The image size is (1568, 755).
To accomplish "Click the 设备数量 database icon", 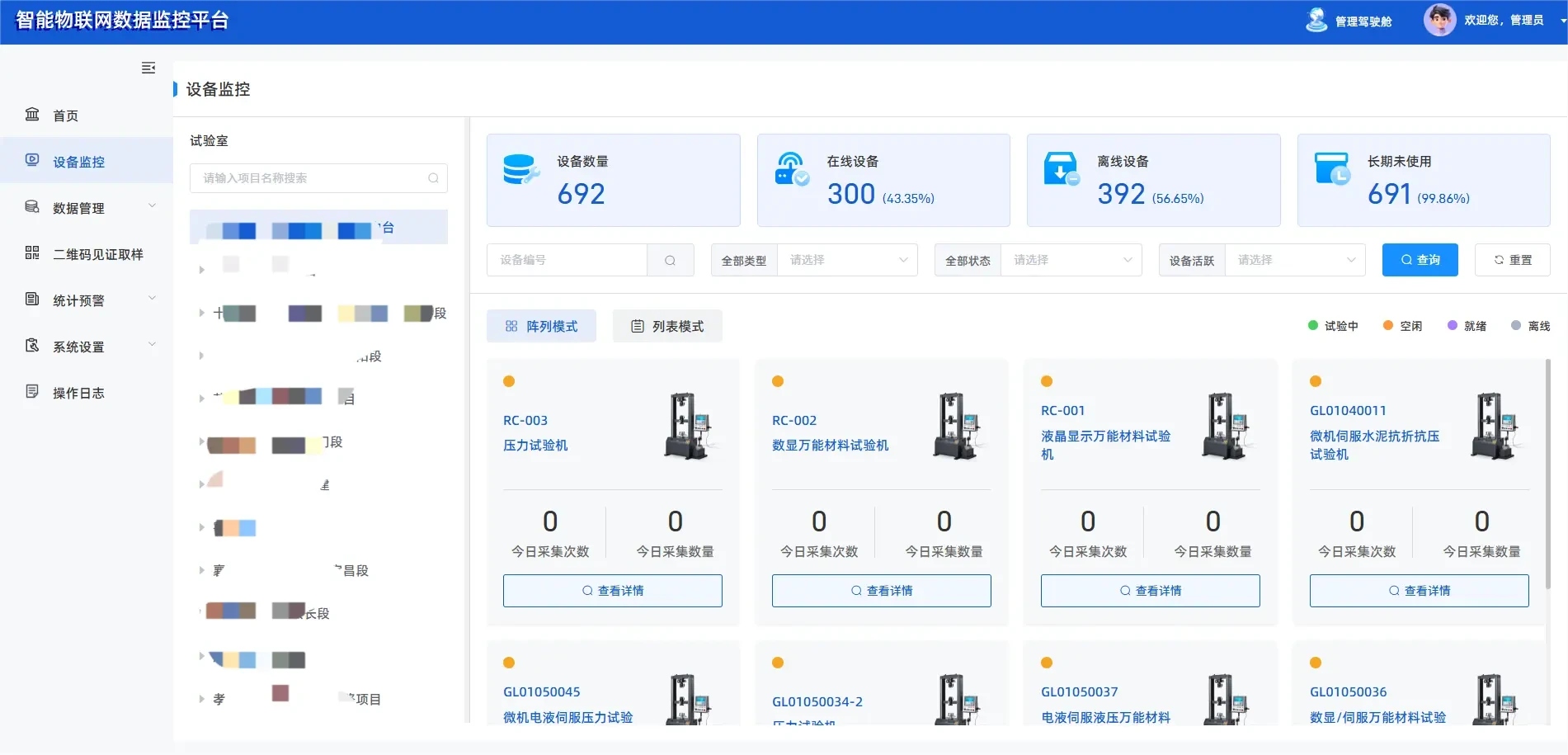I will [x=521, y=170].
